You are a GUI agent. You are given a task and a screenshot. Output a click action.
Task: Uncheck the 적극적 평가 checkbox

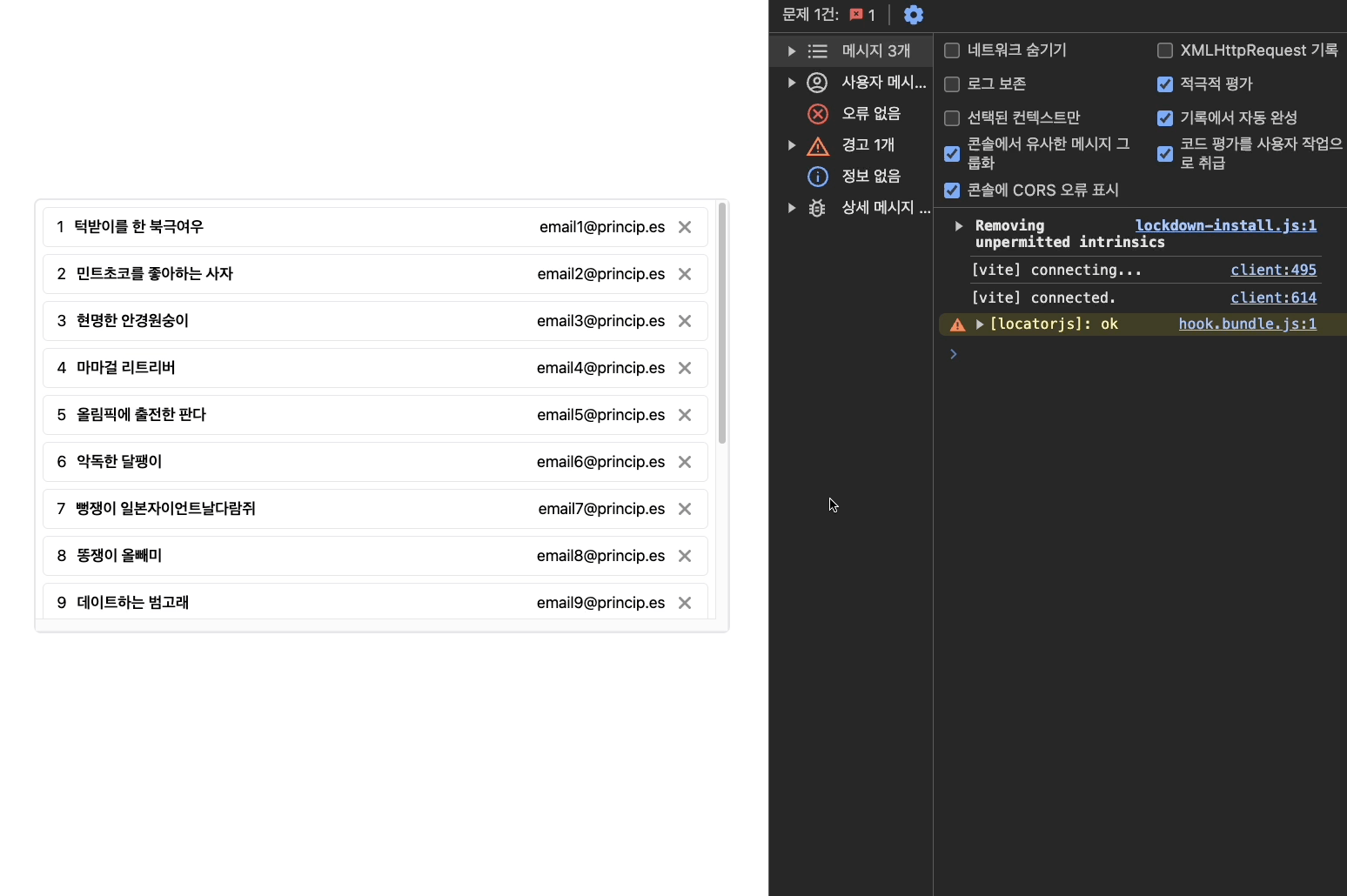click(x=1165, y=84)
